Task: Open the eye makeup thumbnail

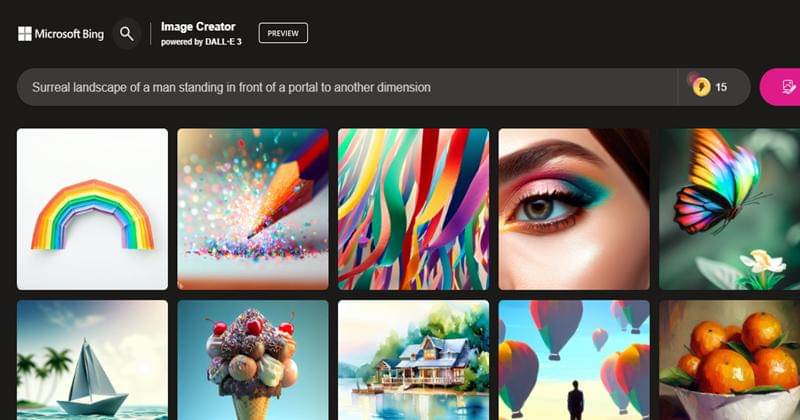Action: tap(574, 209)
